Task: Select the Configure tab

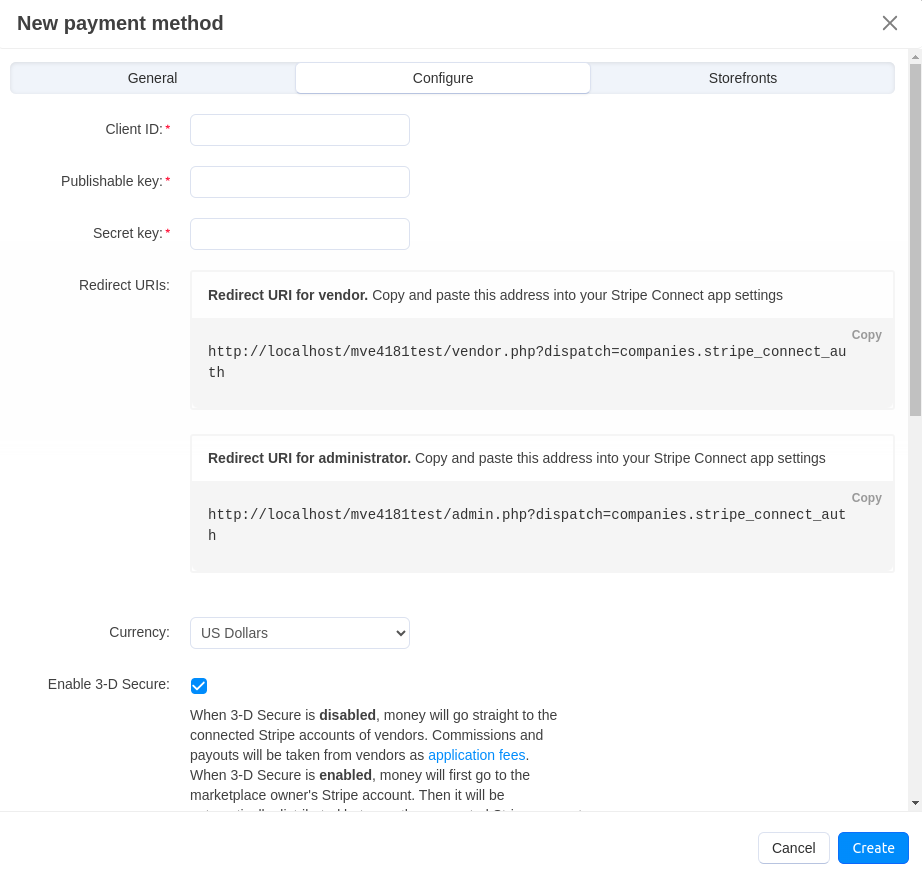Action: 443,78
